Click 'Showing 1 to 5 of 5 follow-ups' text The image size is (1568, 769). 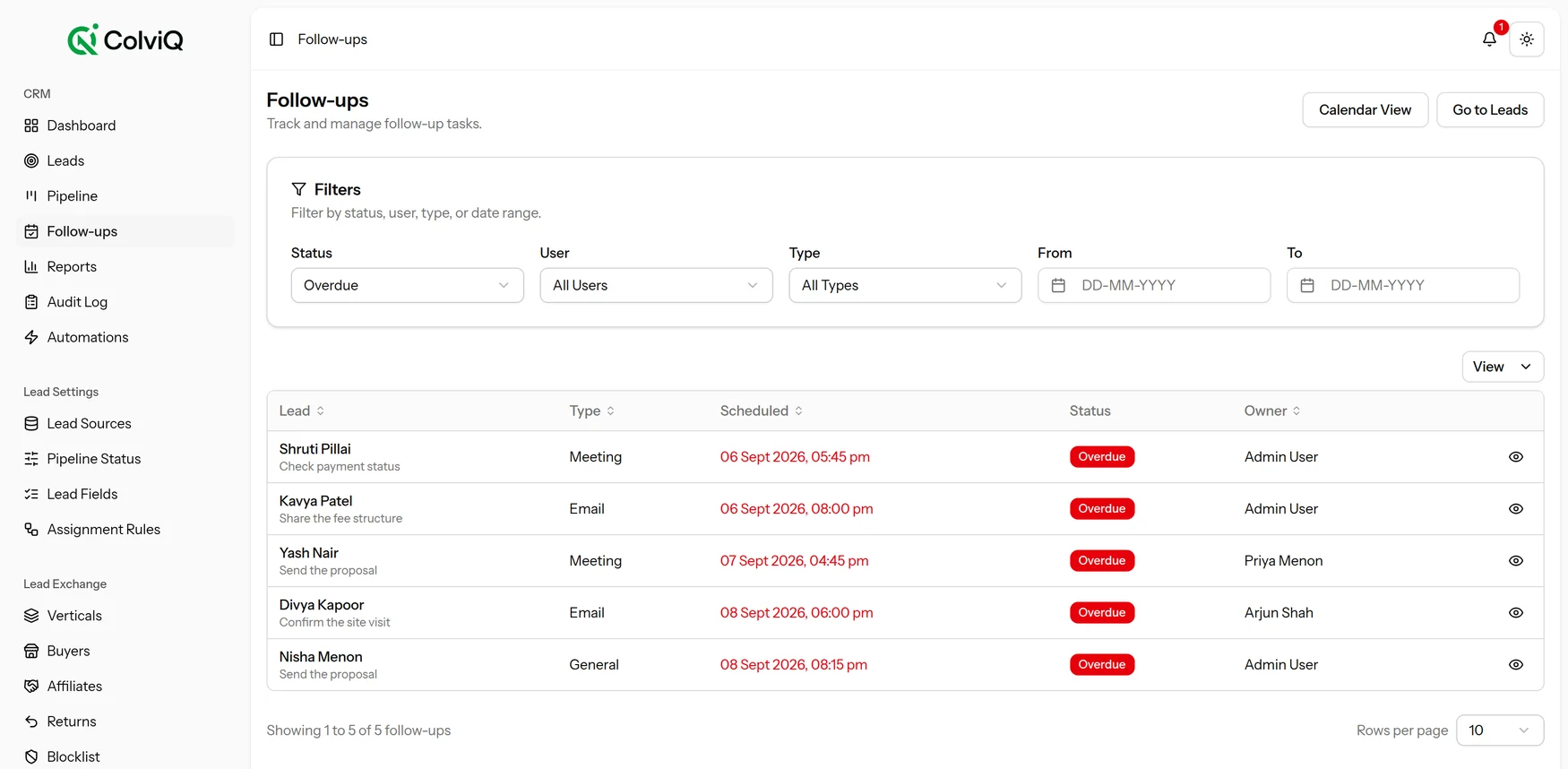coord(358,730)
